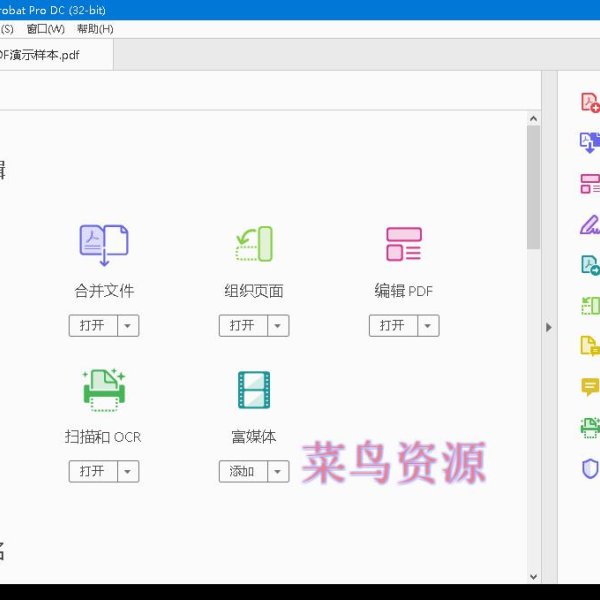Click the Rich Media (富媒体) film icon

coord(254,390)
